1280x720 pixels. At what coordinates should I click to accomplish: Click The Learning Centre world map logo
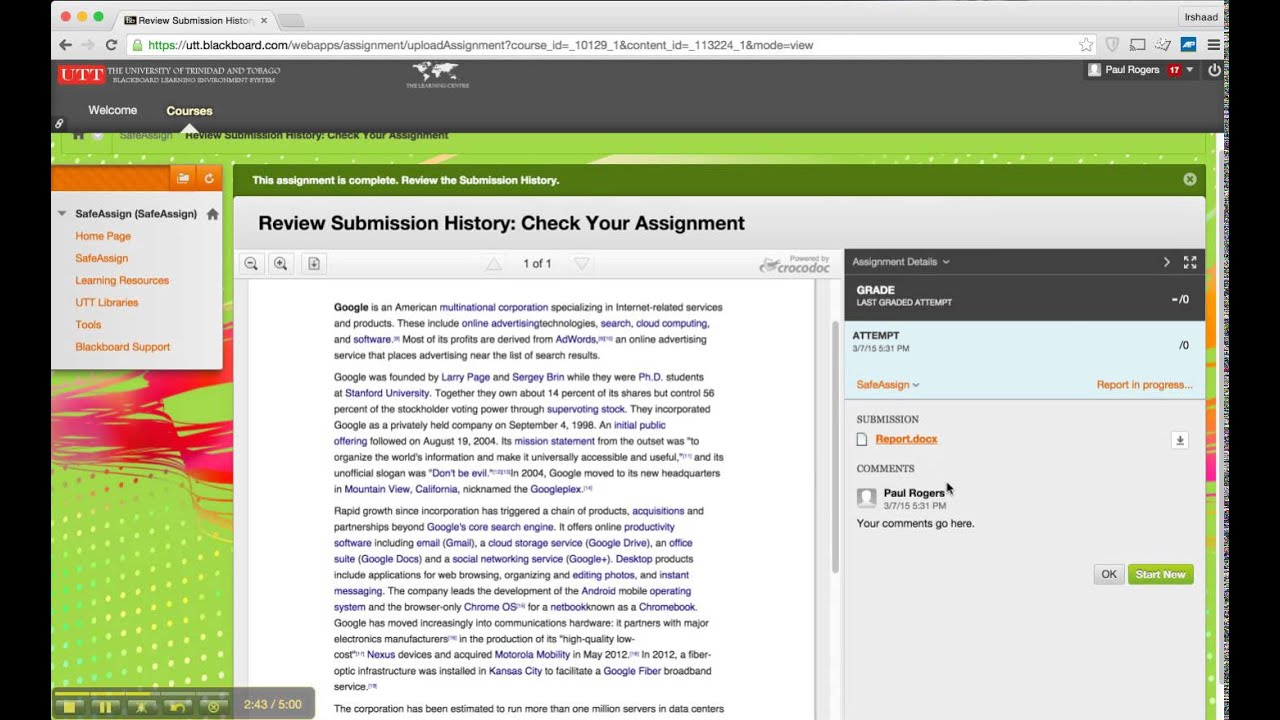pos(437,74)
